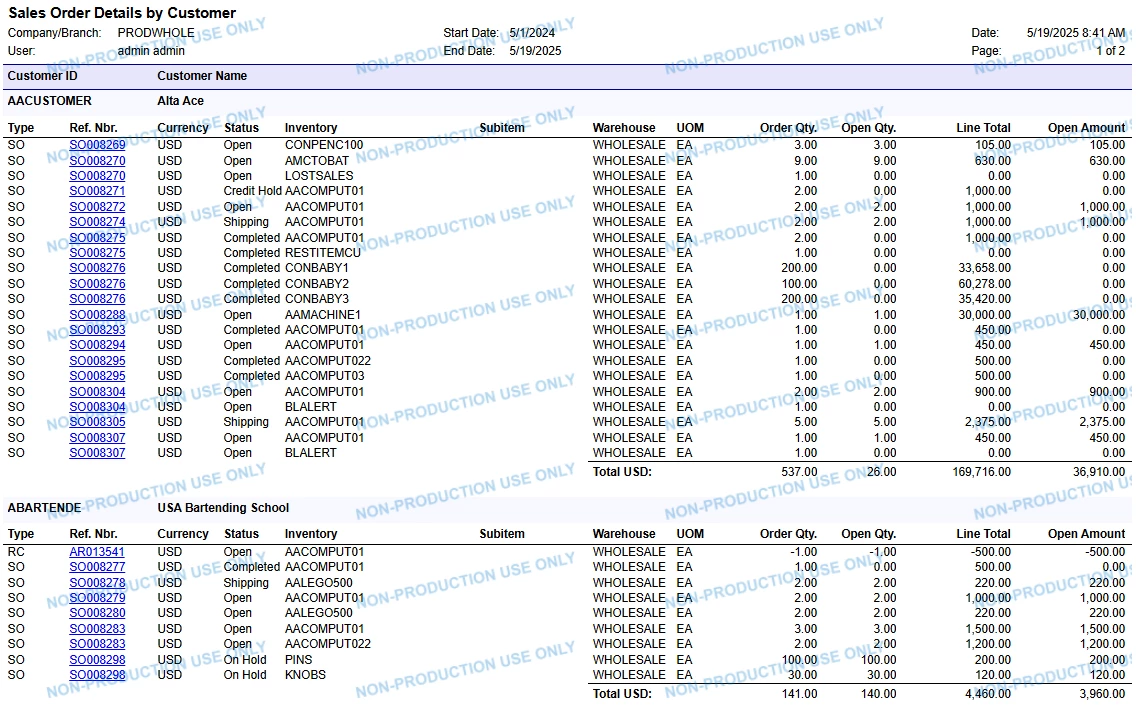The height and width of the screenshot is (715, 1136).
Task: Open SO008283 link on the AACOMPUT01 row
Action: click(x=97, y=630)
